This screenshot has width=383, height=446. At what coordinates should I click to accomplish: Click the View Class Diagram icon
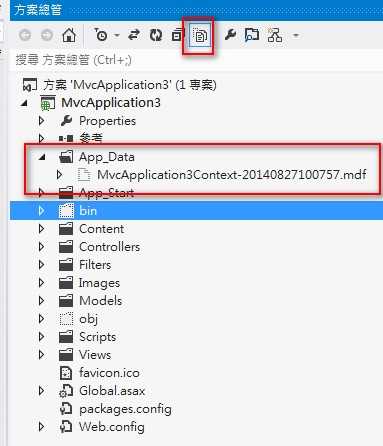click(275, 35)
